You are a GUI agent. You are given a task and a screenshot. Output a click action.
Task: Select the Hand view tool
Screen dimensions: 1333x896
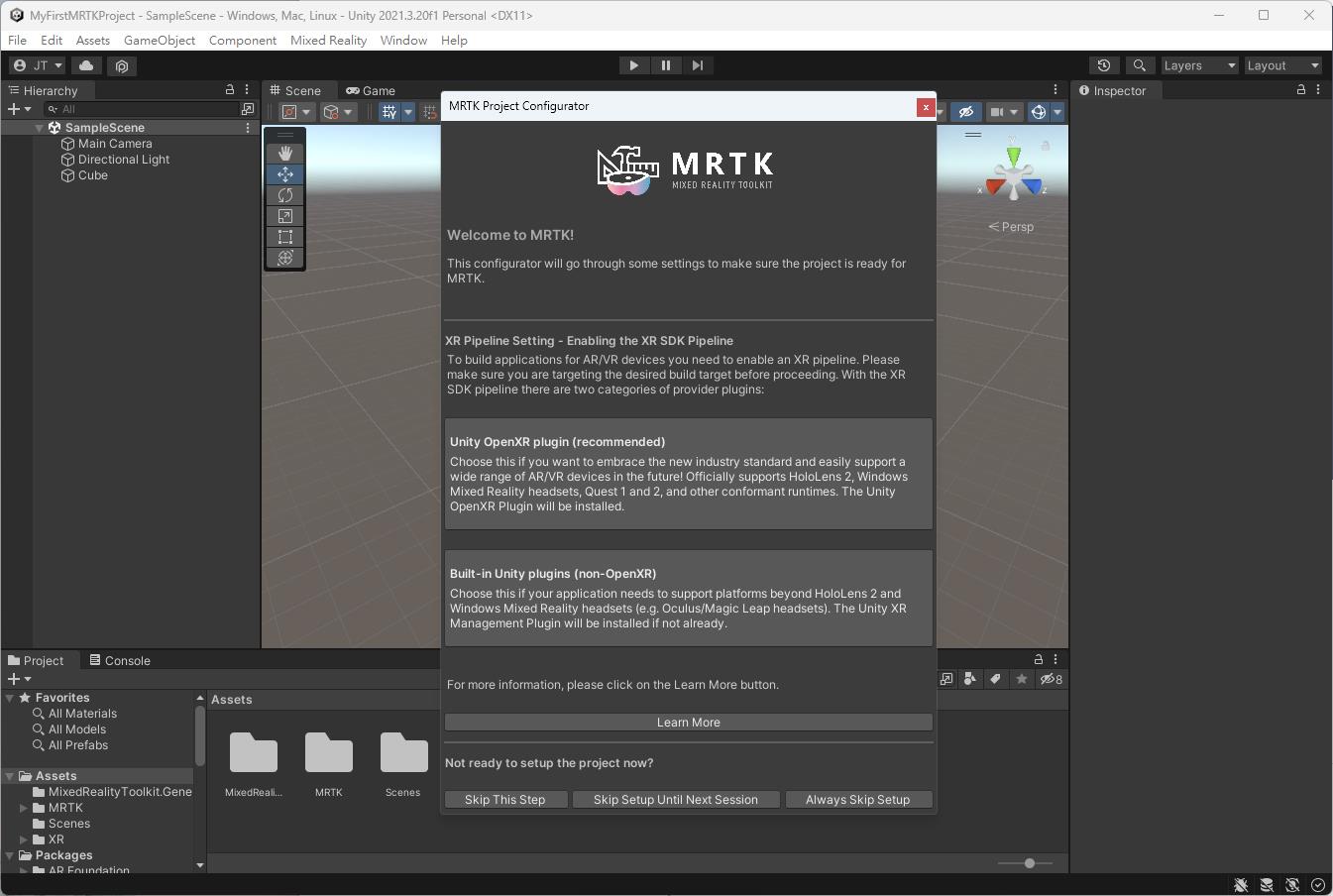click(284, 153)
